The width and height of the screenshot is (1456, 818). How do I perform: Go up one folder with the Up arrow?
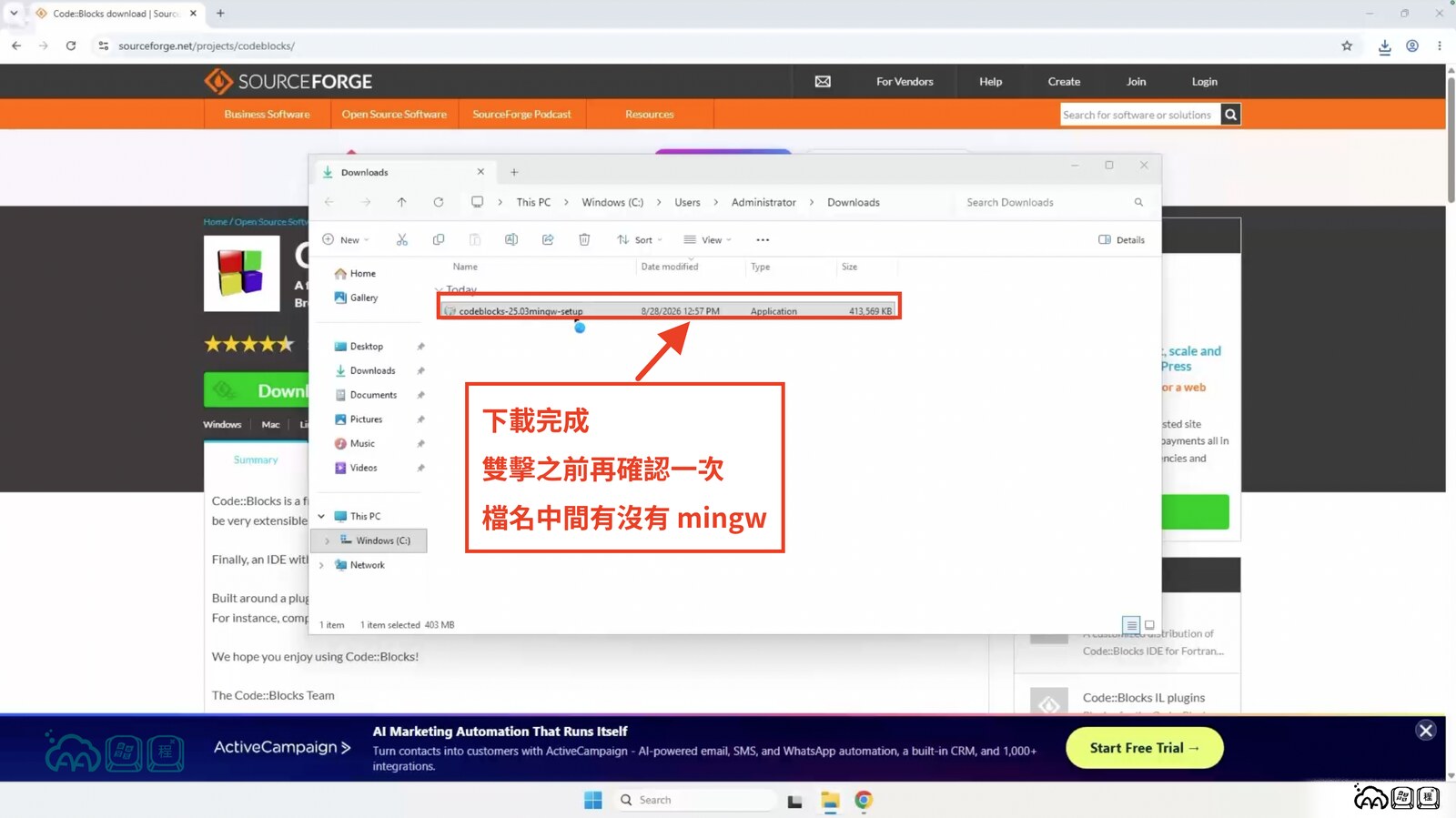(x=401, y=202)
